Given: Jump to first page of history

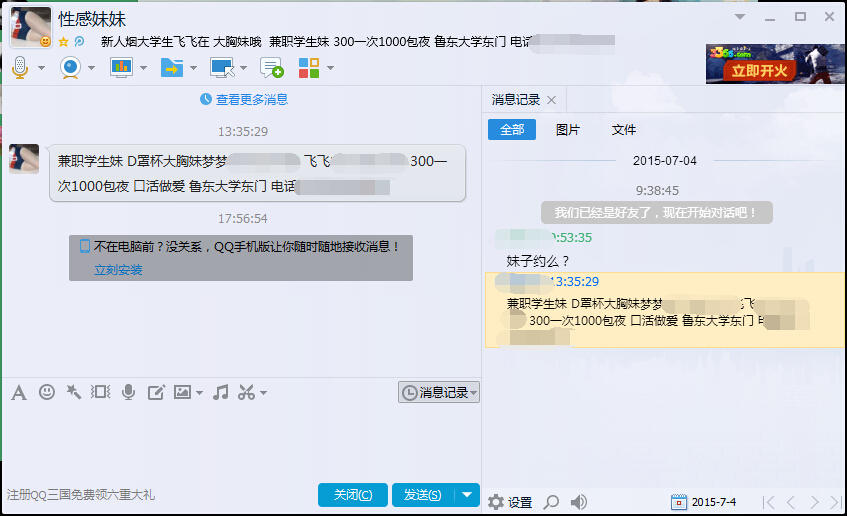Looking at the screenshot, I should [769, 502].
